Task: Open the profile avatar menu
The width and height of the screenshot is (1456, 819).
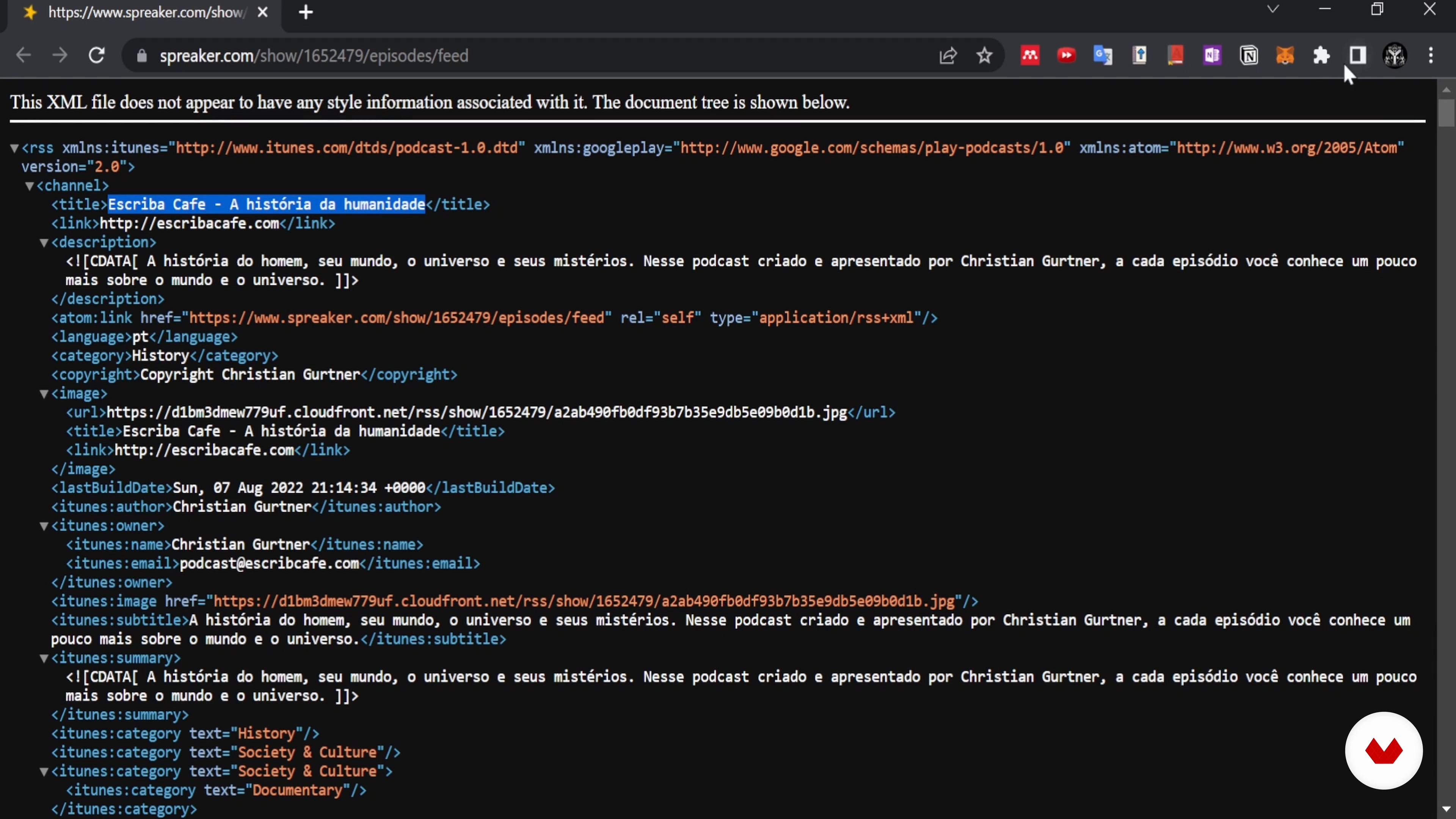Action: point(1395,55)
